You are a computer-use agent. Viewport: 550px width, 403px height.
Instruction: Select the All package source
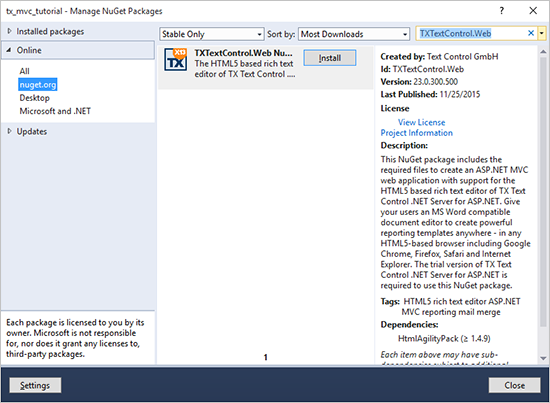[x=25, y=71]
